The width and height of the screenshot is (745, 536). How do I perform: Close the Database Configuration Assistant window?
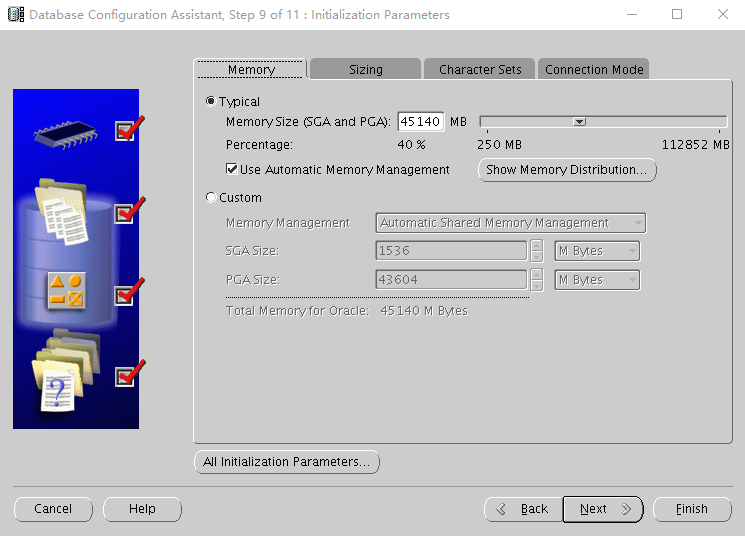tap(723, 14)
